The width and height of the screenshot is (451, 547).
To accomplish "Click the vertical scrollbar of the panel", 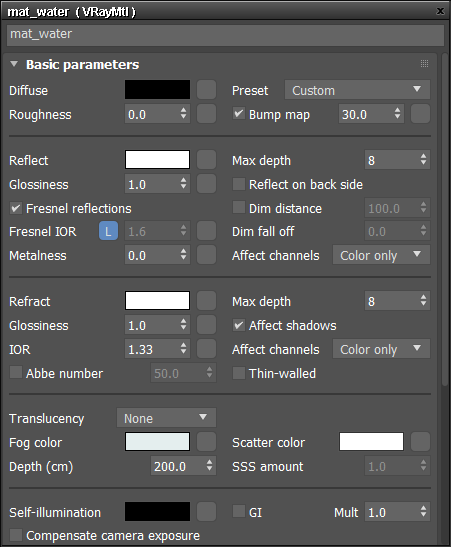I will [444, 220].
